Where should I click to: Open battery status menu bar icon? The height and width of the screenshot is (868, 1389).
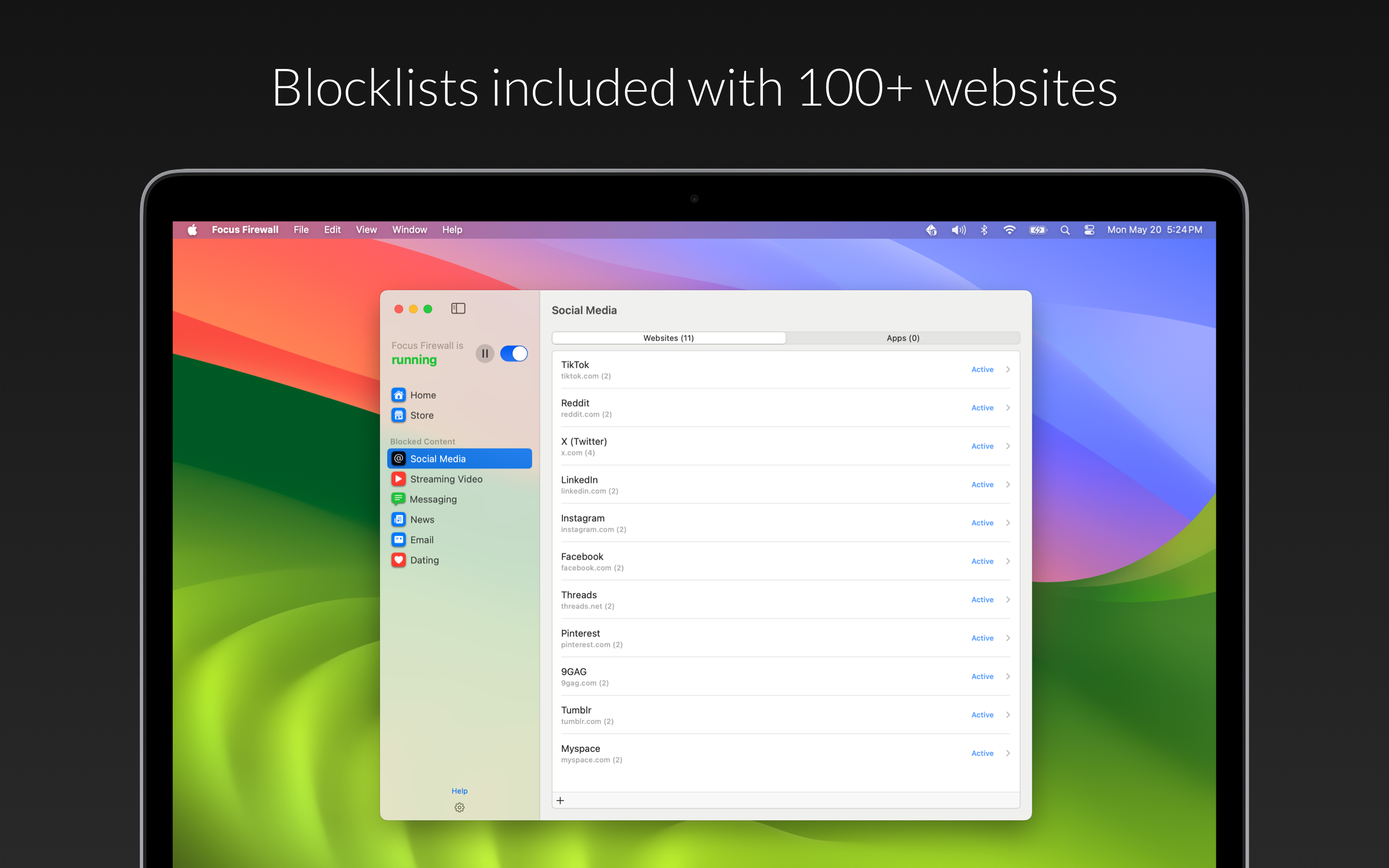point(1038,230)
